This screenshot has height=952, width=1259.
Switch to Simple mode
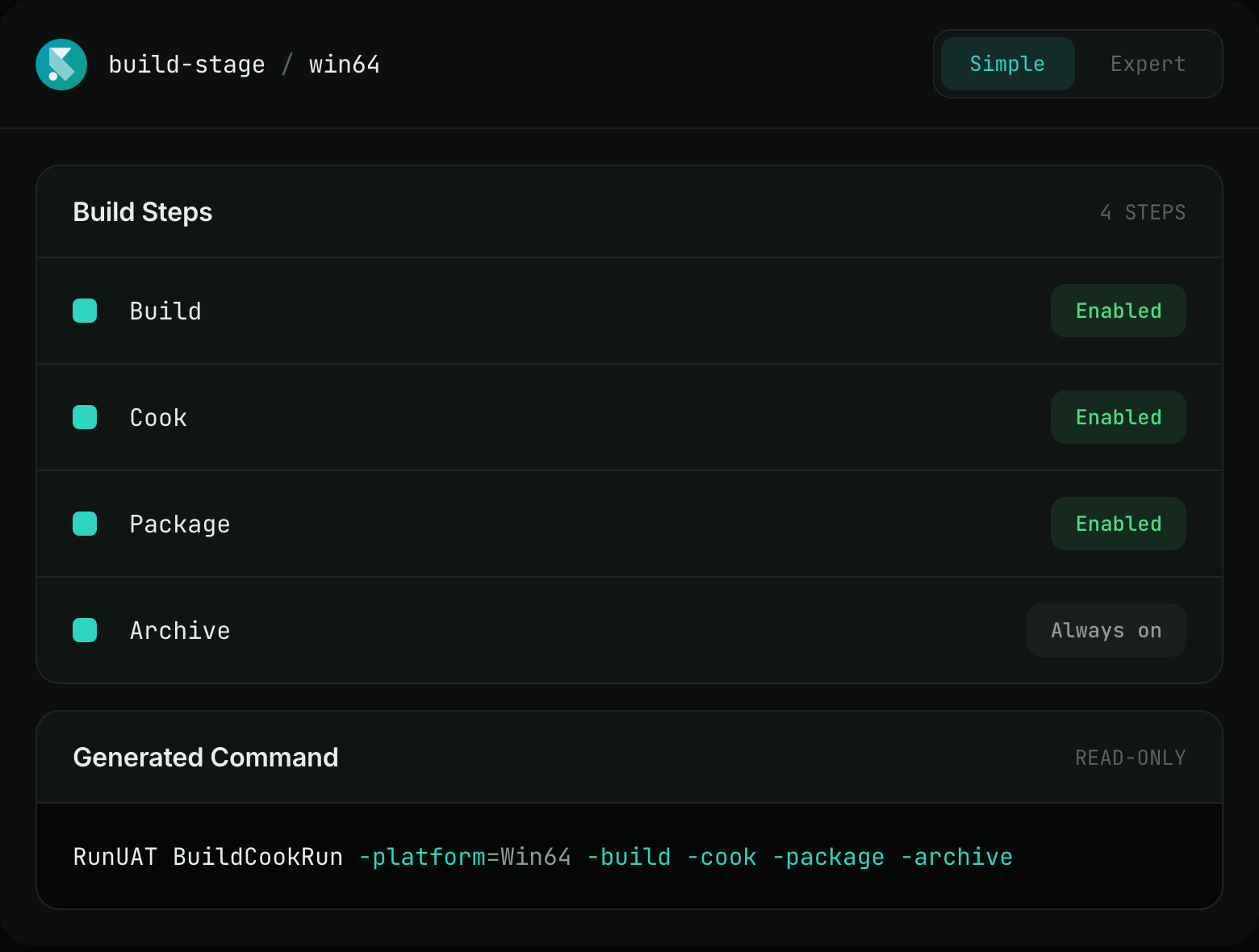(1007, 64)
